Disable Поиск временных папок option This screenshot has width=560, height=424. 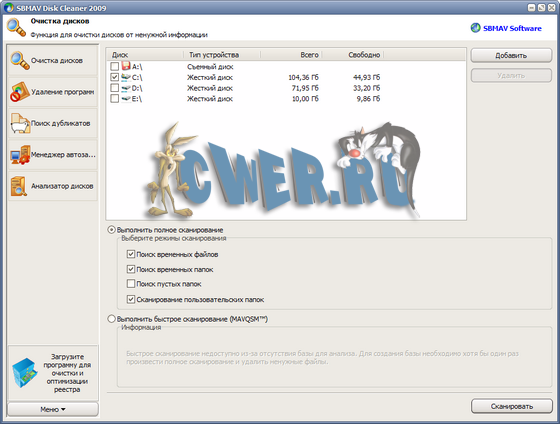tap(131, 269)
